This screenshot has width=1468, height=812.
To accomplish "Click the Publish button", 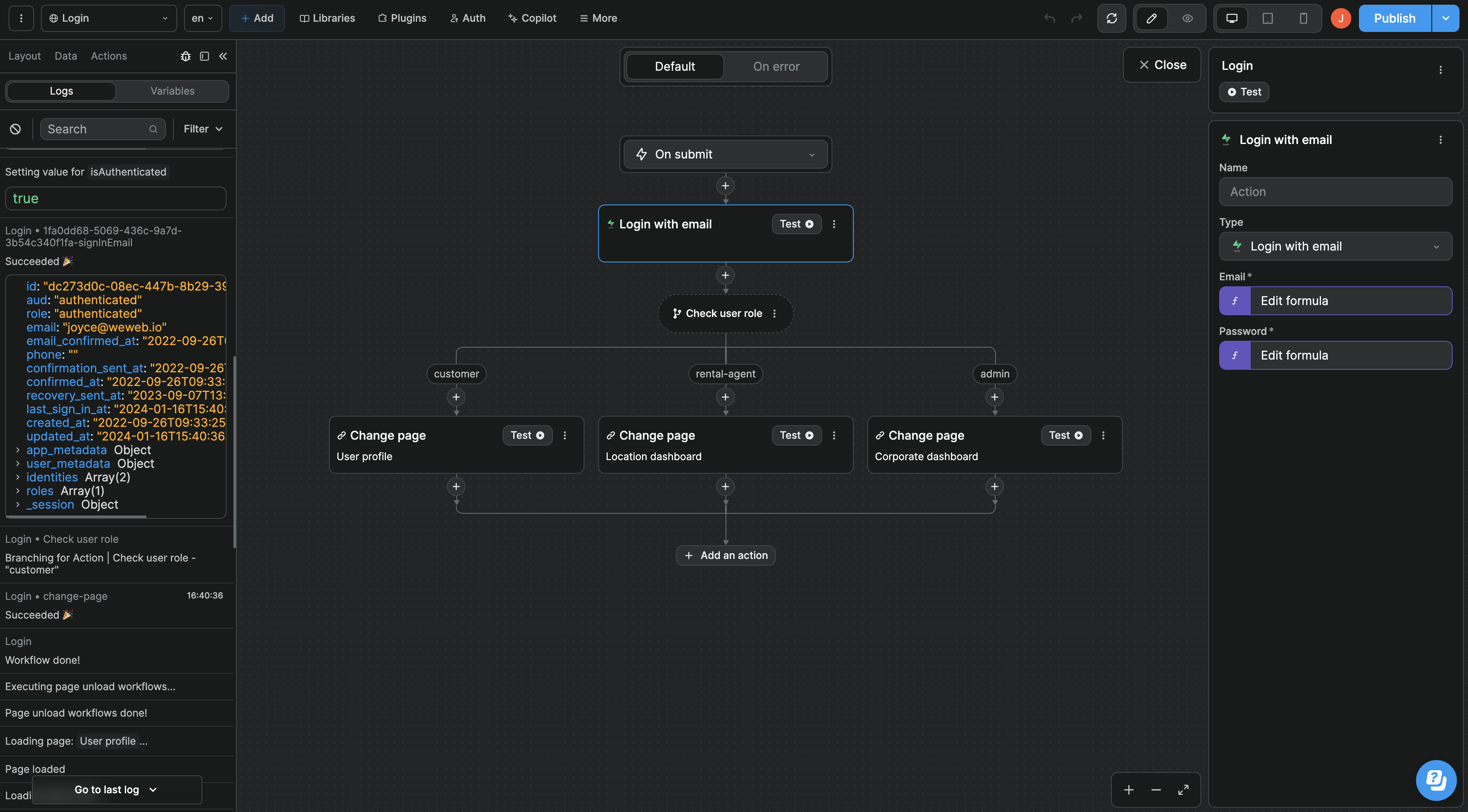I will point(1394,17).
